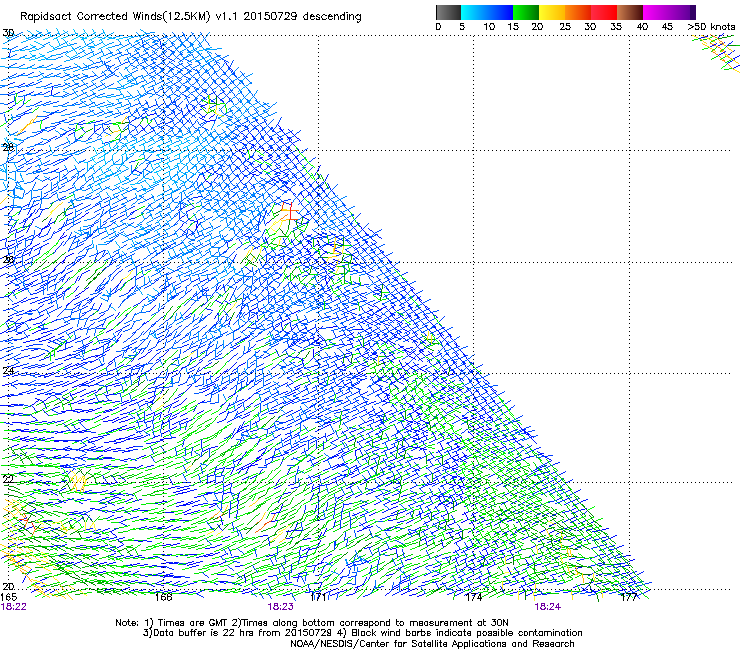Click the purple time label 18:24

click(x=547, y=607)
